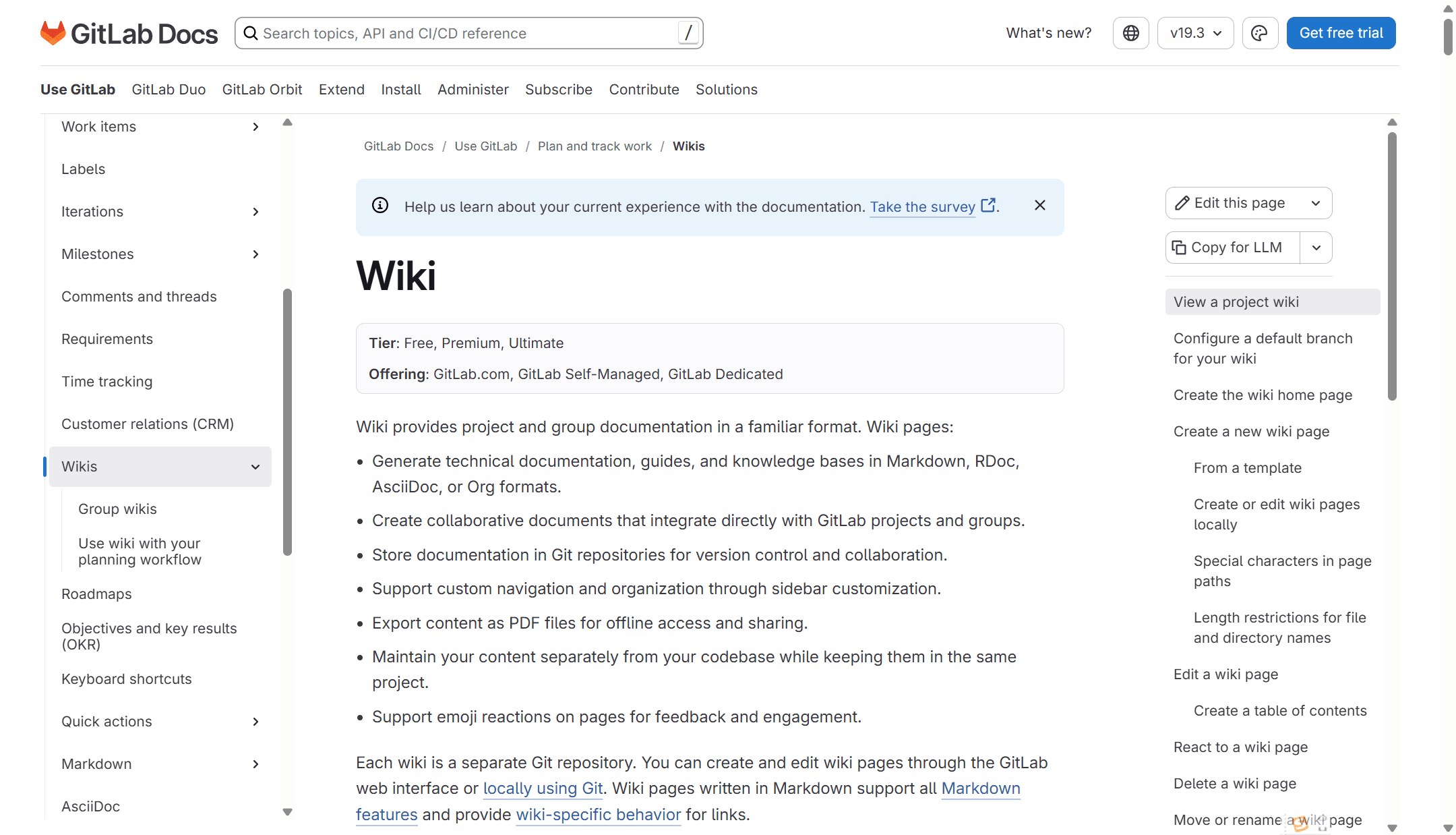Click the Get free trial button
Image resolution: width=1456 pixels, height=835 pixels.
coord(1341,33)
